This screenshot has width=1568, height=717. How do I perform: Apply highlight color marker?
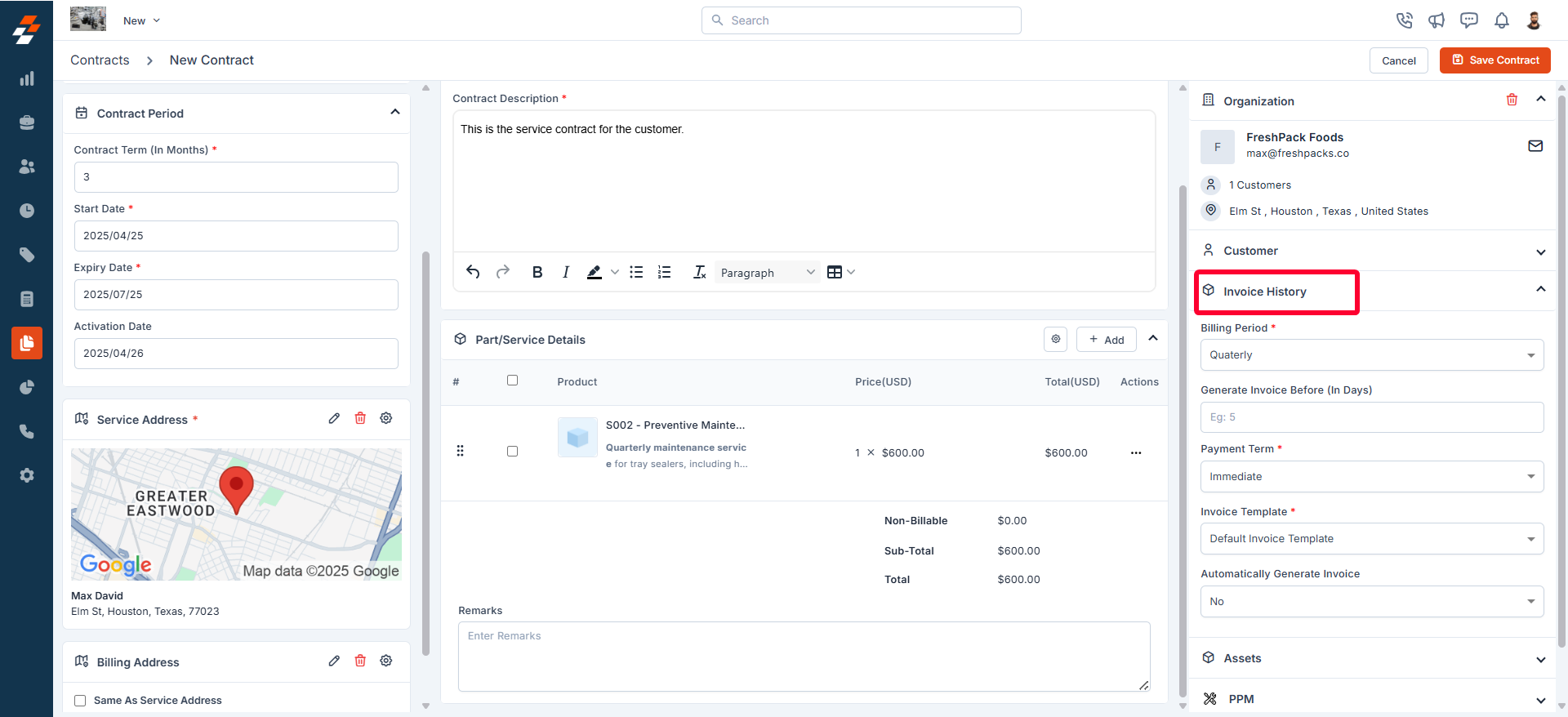[595, 272]
